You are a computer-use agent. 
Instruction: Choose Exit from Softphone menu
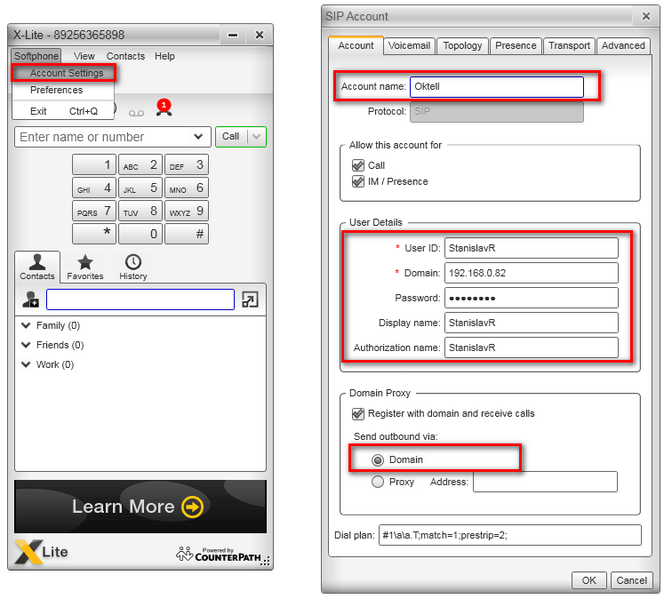point(64,111)
